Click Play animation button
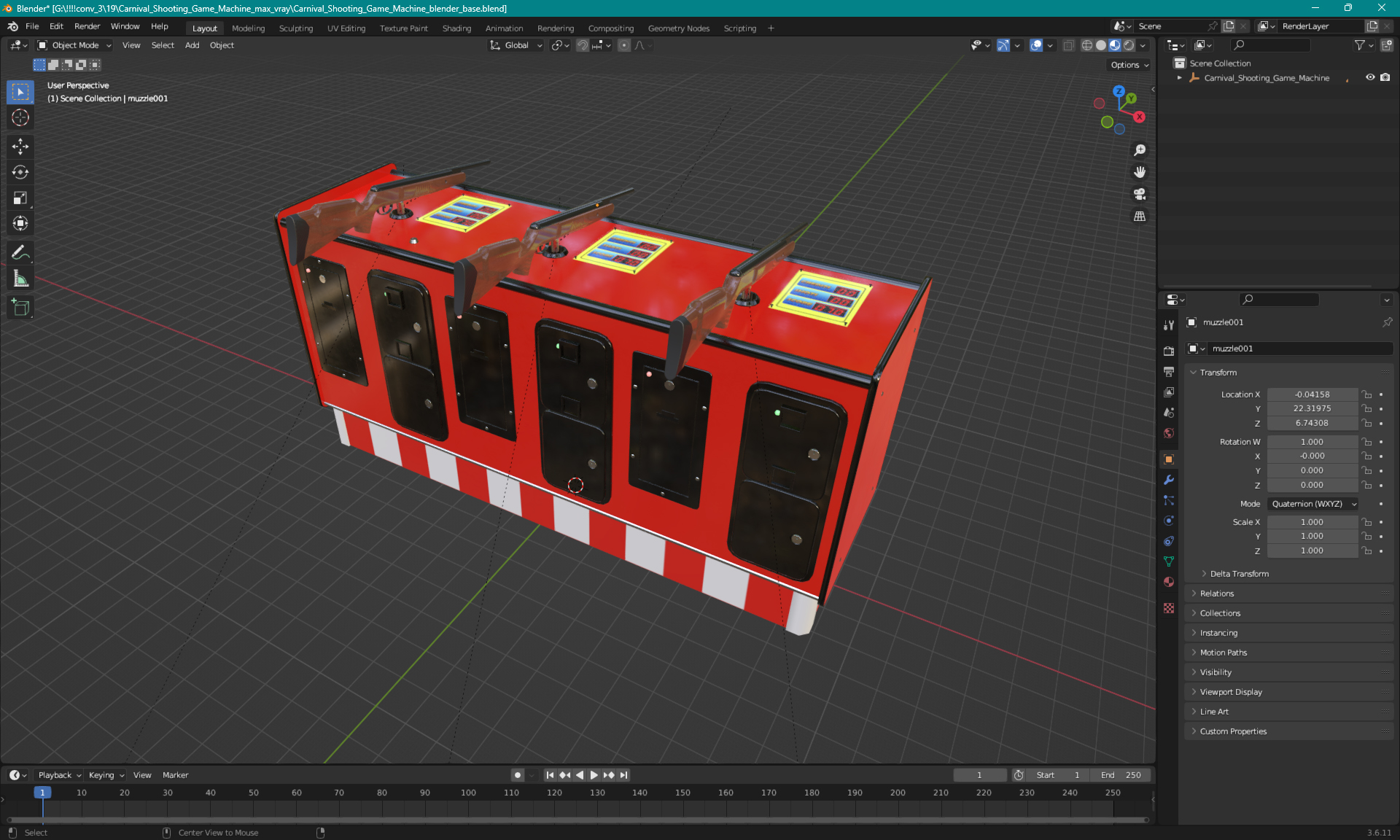The image size is (1400, 840). (x=594, y=775)
